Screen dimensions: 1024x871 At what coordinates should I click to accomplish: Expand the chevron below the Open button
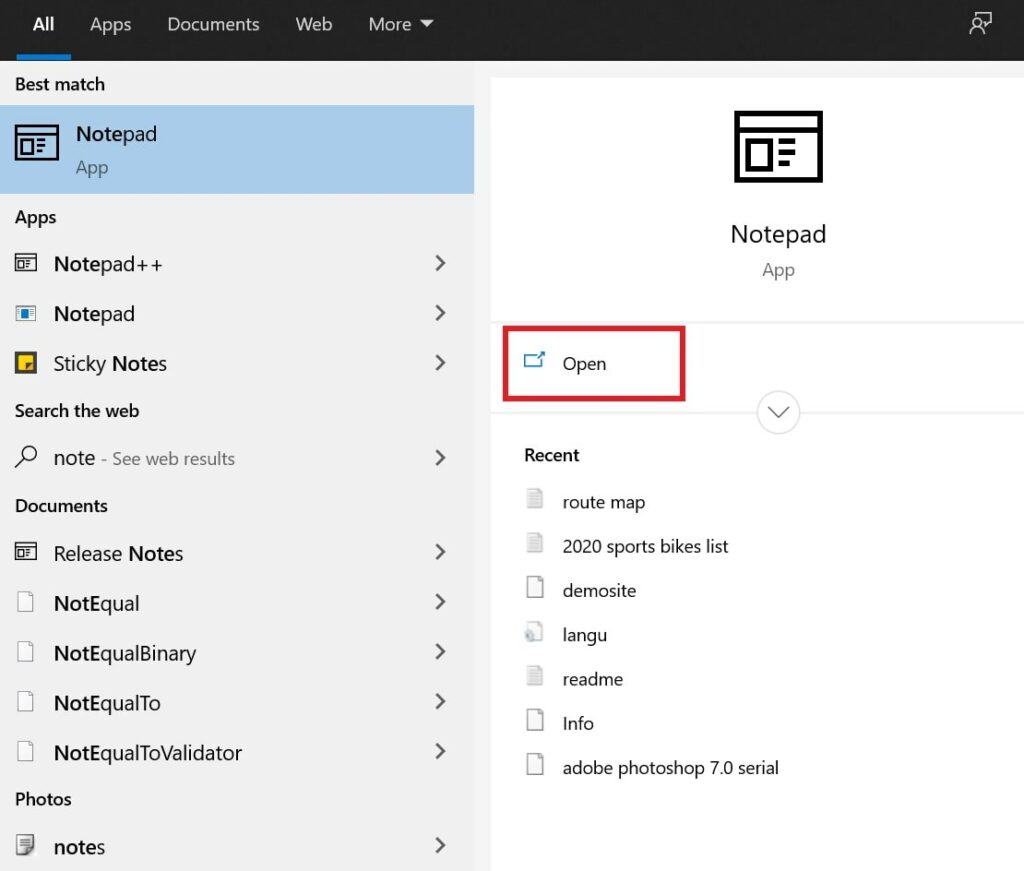pyautogui.click(x=778, y=412)
